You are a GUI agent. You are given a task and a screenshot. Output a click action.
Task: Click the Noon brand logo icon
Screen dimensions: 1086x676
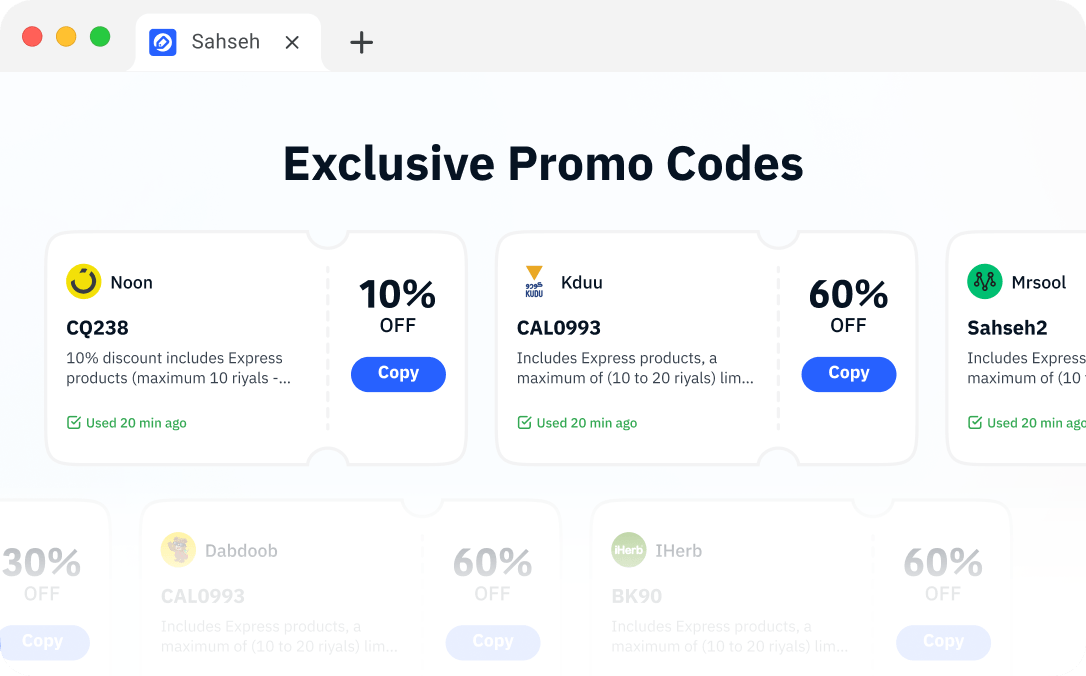(x=84, y=282)
